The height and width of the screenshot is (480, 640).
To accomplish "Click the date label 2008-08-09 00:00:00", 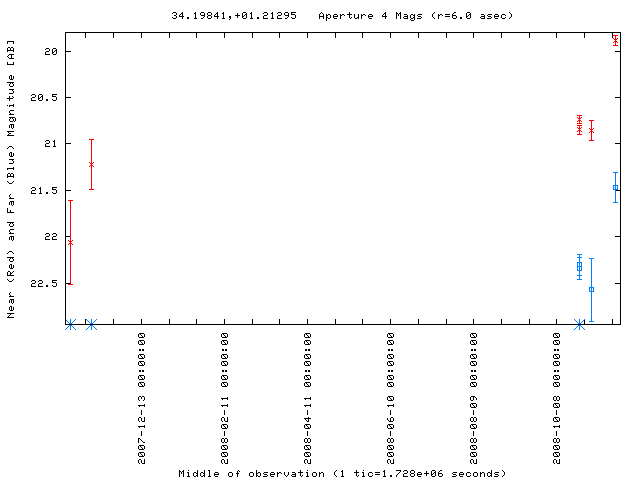I will click(x=473, y=398).
